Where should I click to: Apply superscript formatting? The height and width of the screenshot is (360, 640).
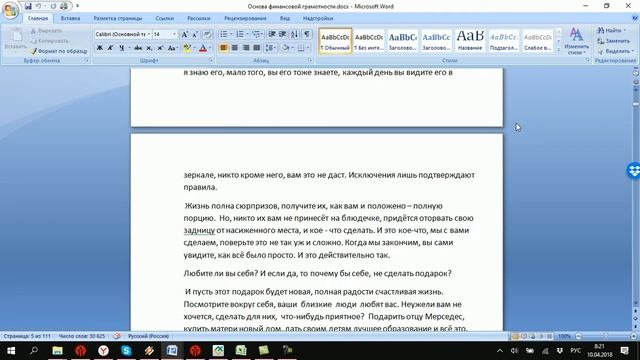(x=160, y=48)
